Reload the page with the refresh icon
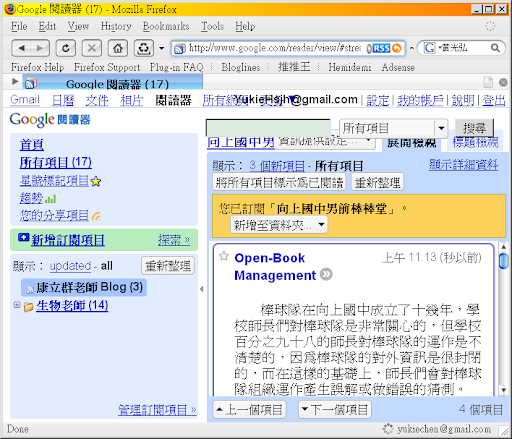This screenshot has width=512, height=439. 66,48
